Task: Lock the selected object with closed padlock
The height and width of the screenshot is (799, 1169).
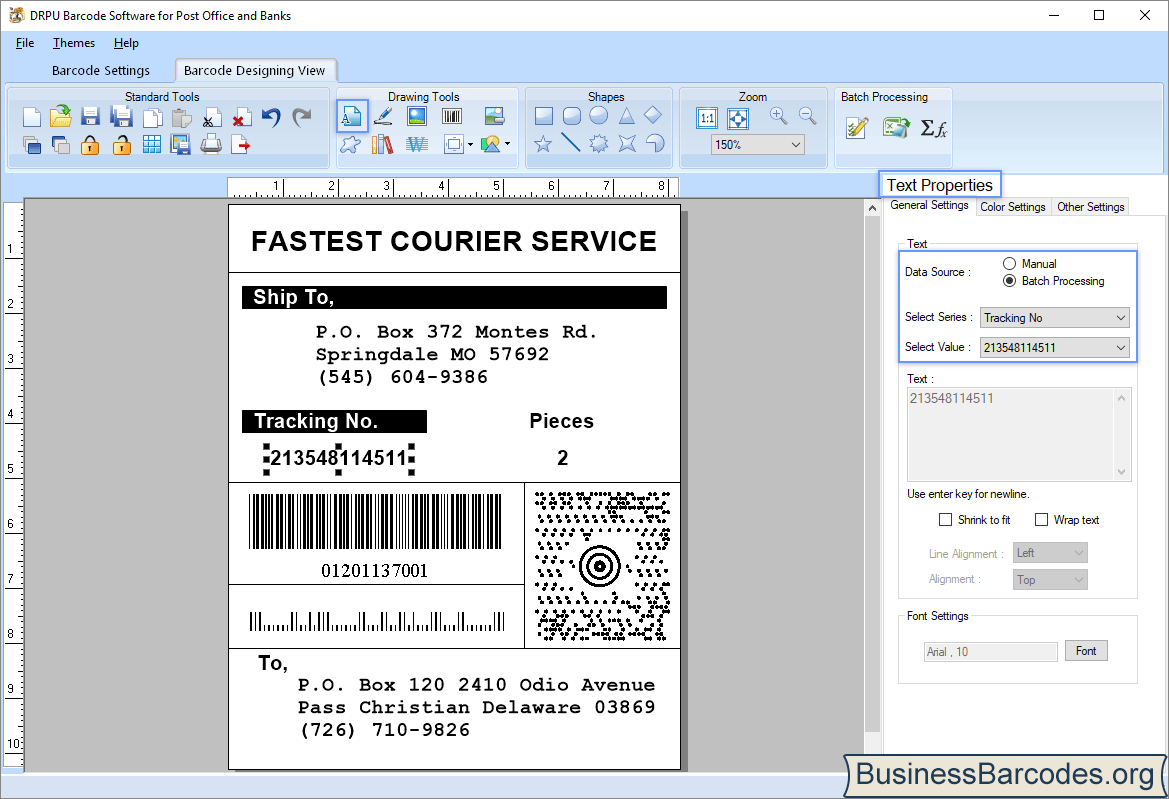Action: pyautogui.click(x=90, y=145)
